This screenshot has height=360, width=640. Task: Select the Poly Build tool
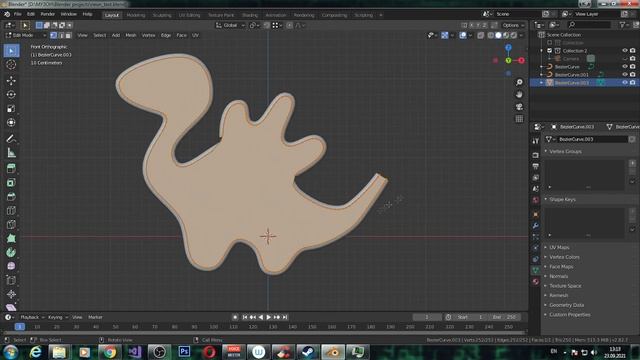click(x=11, y=238)
